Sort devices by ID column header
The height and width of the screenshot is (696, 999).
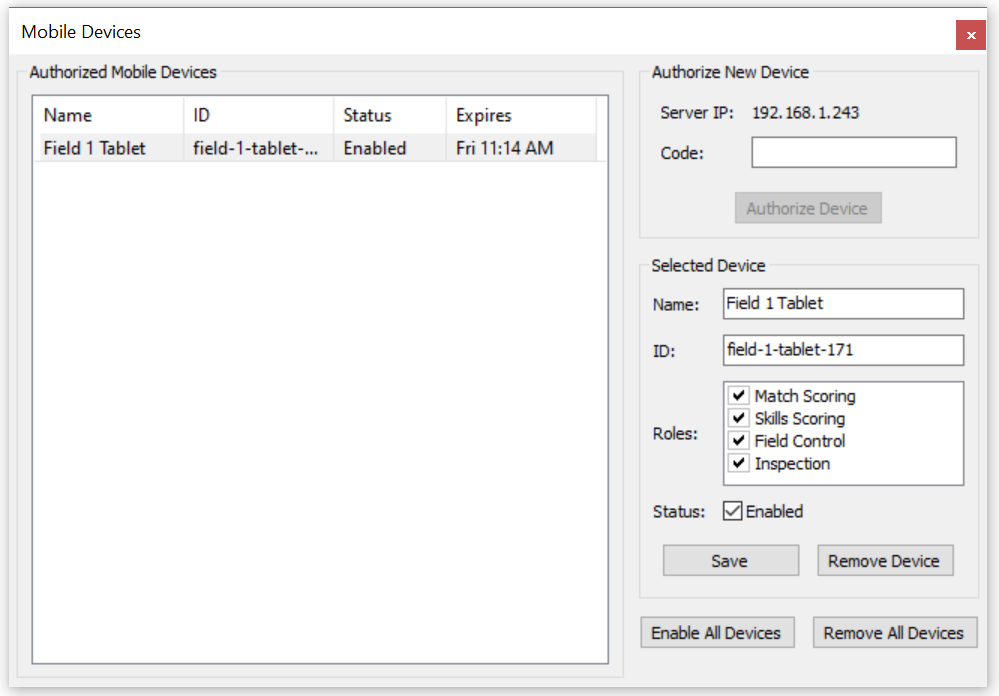(x=258, y=115)
